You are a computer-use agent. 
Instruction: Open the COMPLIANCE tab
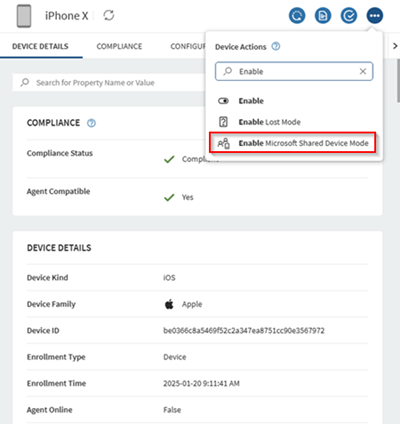click(119, 46)
